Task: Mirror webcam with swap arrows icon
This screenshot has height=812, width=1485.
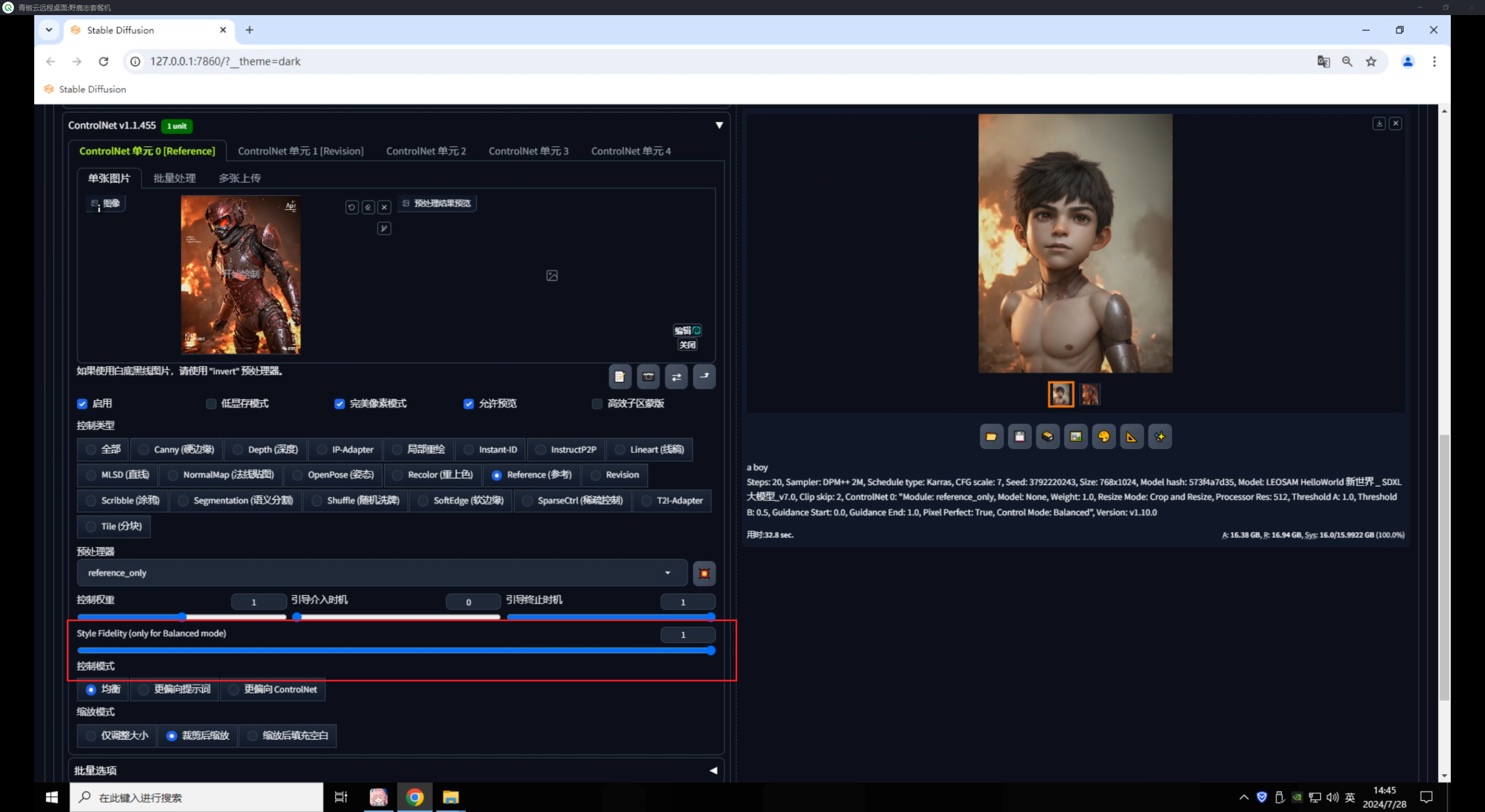Action: tap(676, 376)
